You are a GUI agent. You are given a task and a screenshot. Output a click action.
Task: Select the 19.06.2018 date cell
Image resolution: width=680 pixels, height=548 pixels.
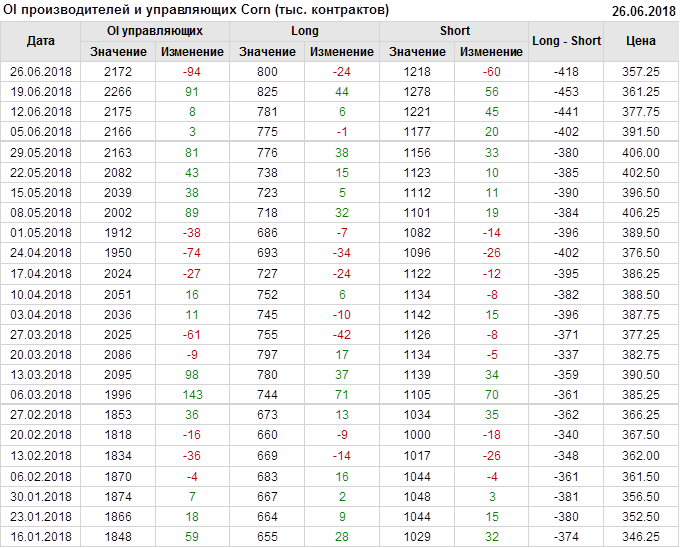click(41, 91)
